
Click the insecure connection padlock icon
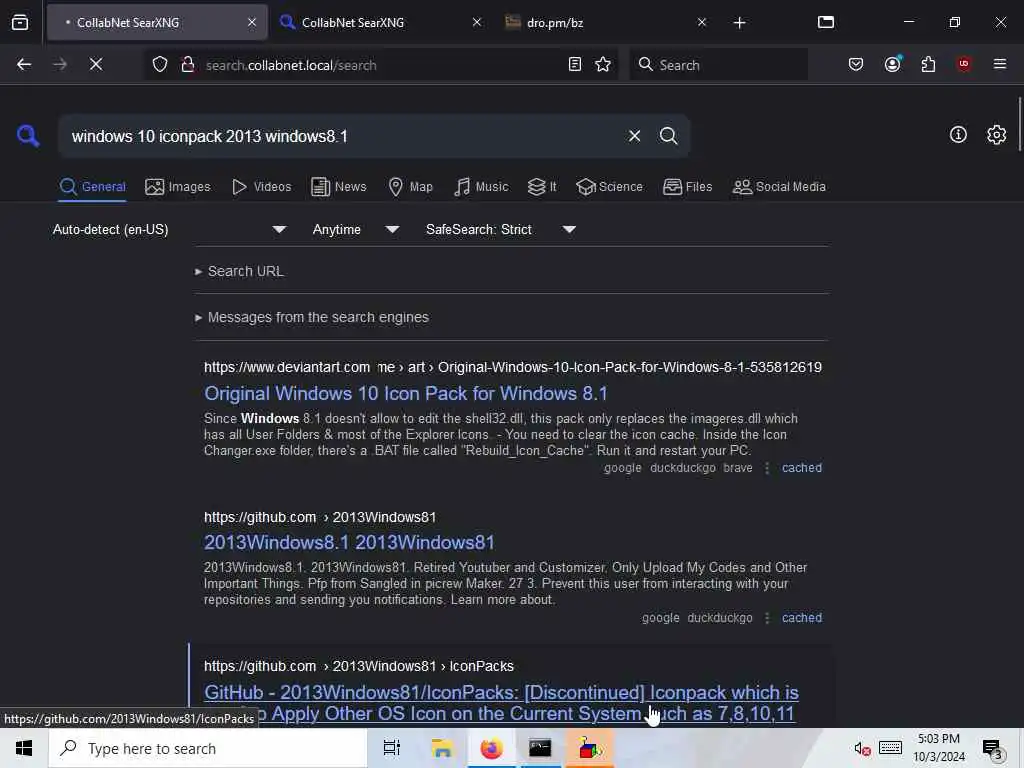point(187,64)
